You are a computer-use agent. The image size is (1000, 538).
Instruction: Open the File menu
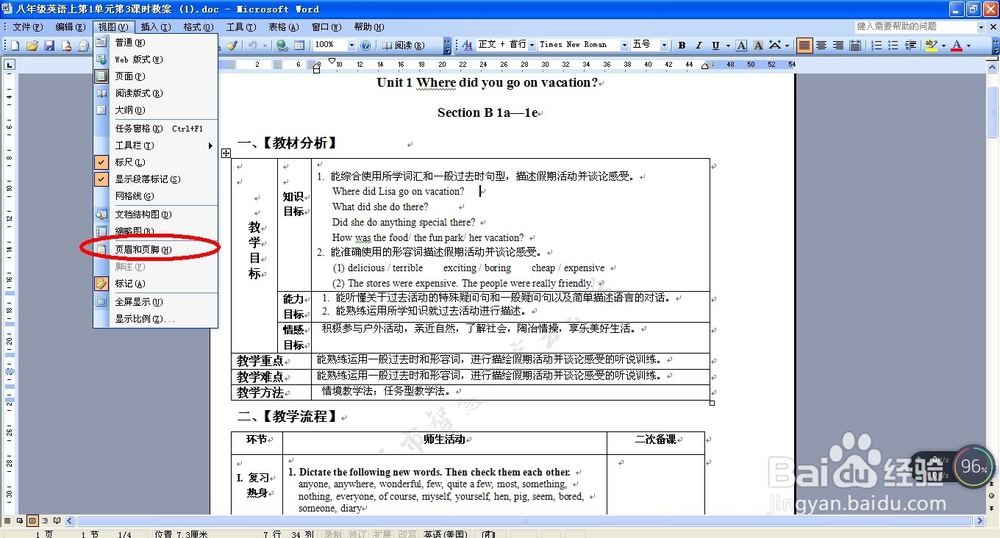[27, 27]
